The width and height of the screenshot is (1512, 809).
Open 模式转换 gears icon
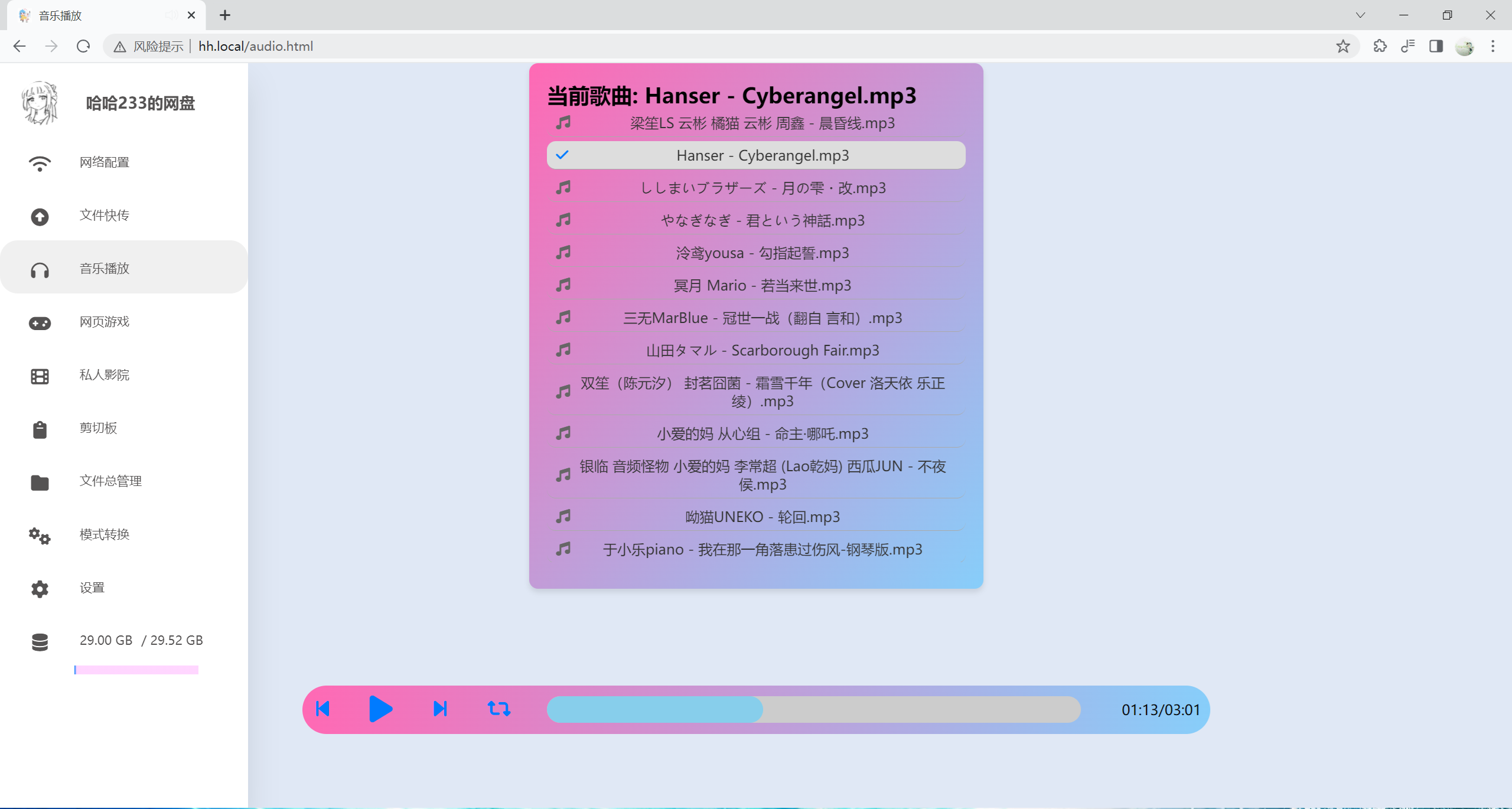(40, 536)
